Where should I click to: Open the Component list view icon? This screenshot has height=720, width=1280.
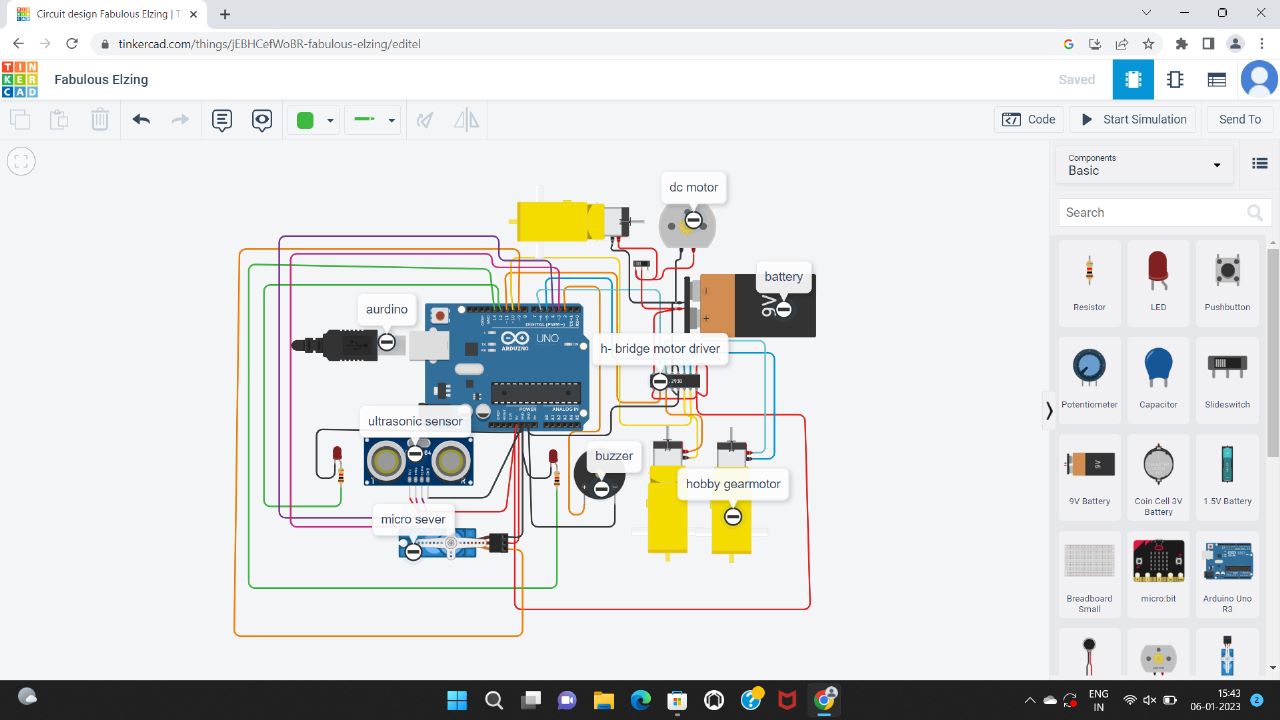(x=1217, y=80)
